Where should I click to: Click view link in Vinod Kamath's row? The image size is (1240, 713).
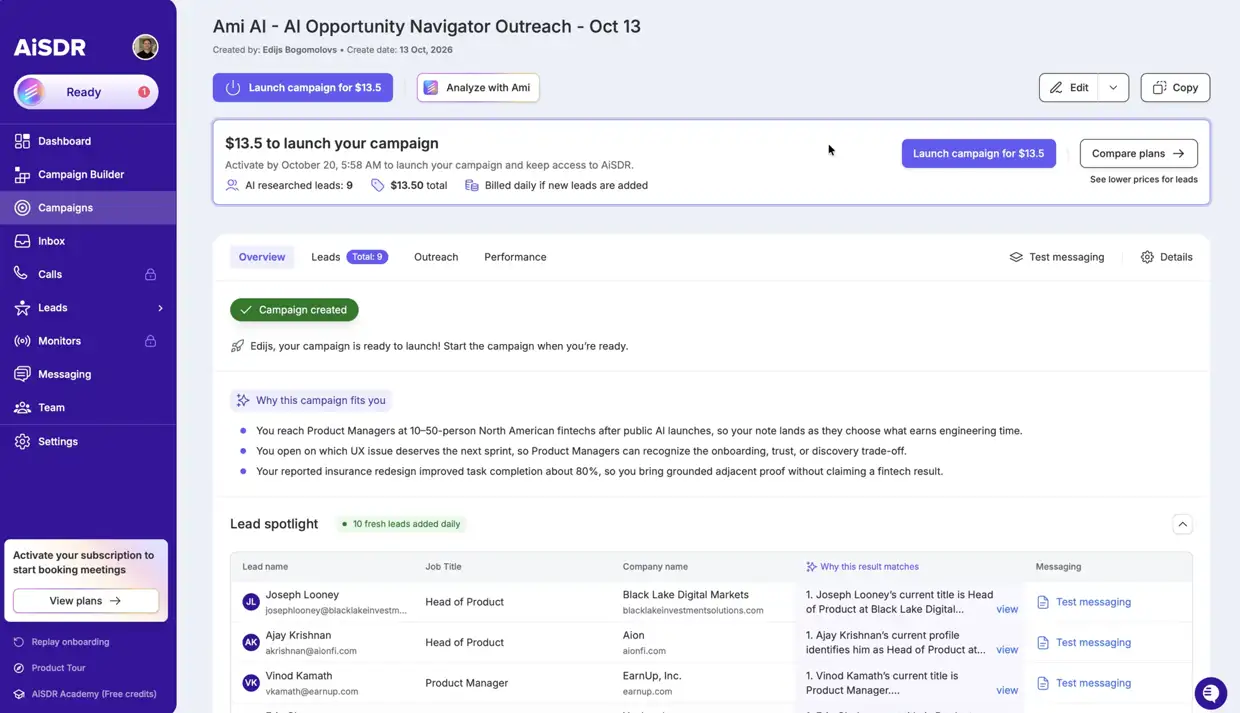click(1007, 690)
